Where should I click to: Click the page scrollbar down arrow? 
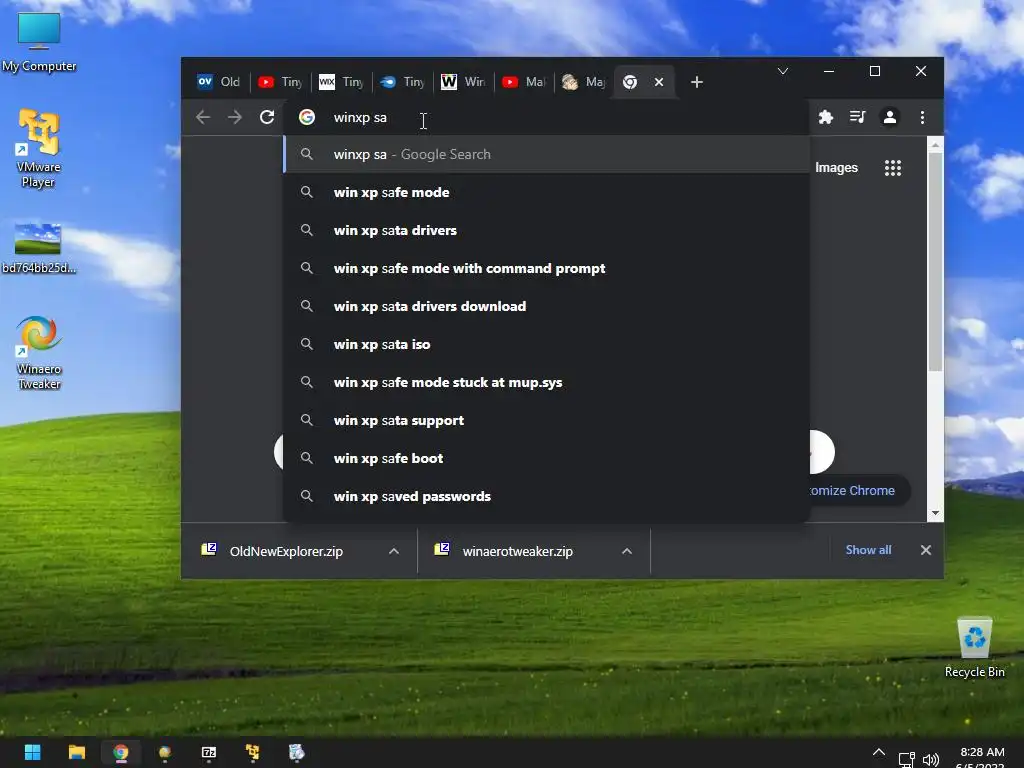point(935,513)
